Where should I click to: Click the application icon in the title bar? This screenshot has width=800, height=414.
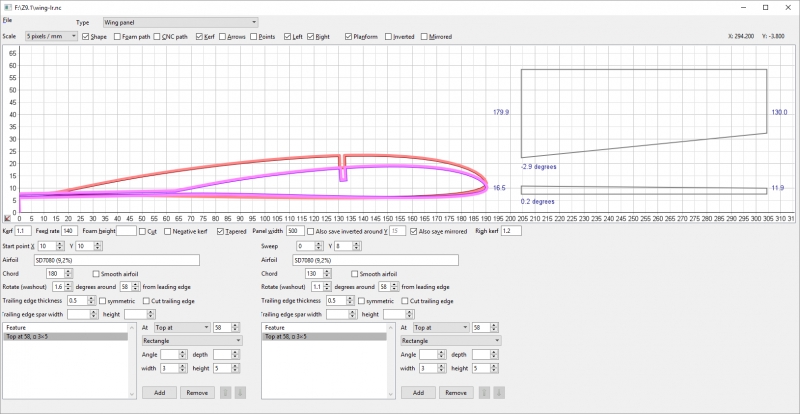(x=8, y=7)
